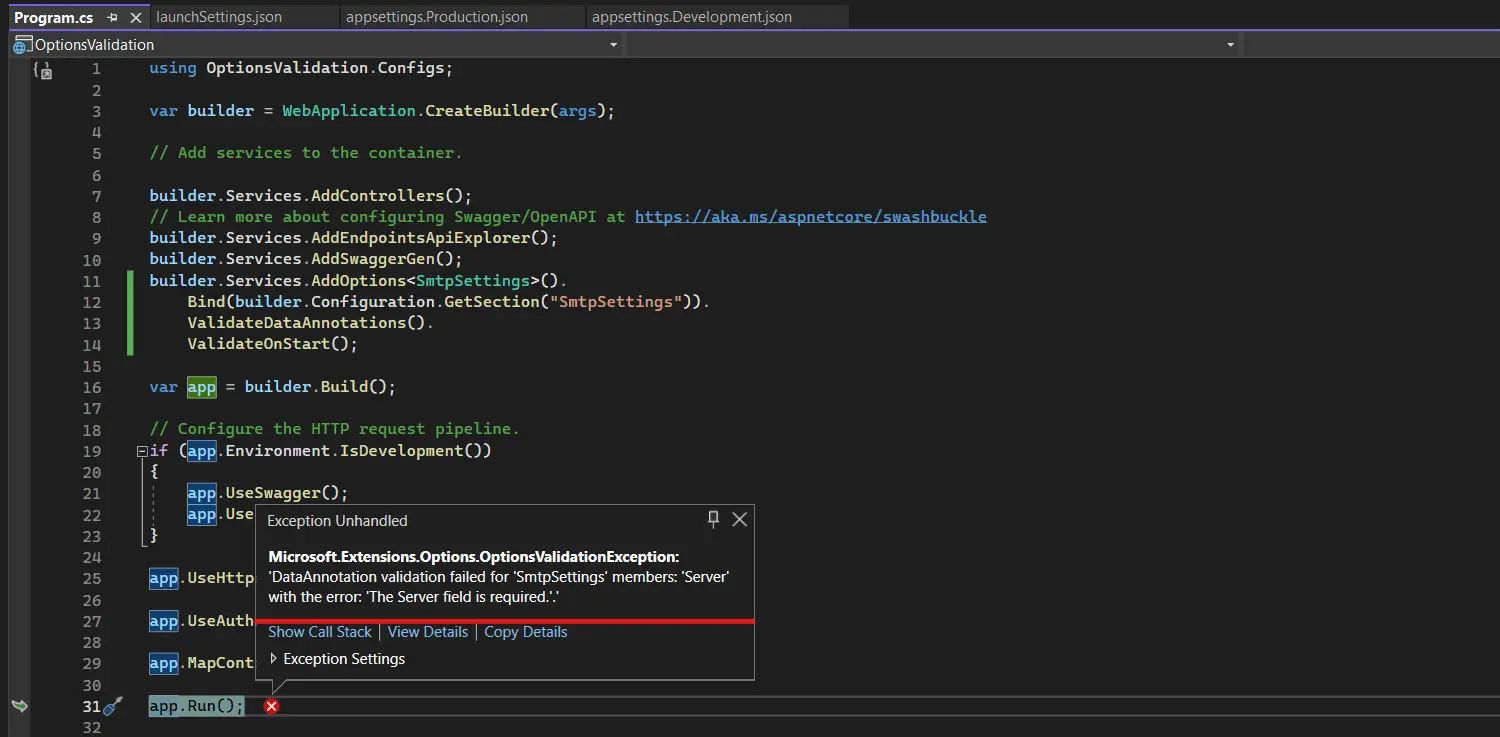
Task: Open the OptionsValidation project dropdown
Action: [613, 45]
